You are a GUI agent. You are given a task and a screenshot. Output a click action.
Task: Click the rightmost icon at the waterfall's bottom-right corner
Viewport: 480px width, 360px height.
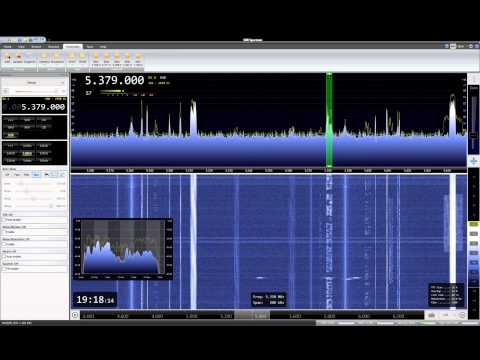click(462, 315)
